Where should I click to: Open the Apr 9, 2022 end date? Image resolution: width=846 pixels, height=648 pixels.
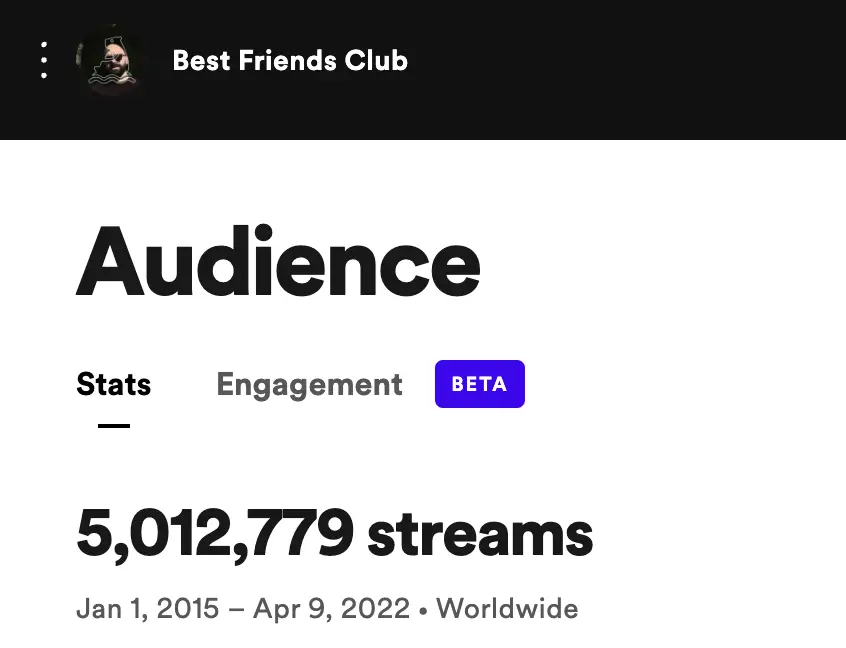click(x=331, y=609)
